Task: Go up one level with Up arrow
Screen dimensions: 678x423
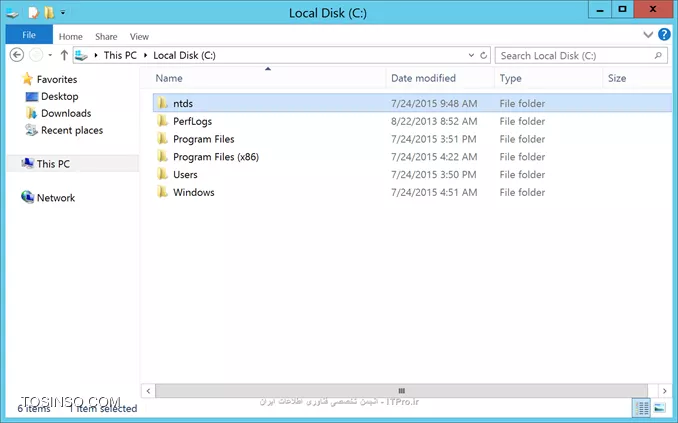Action: tap(64, 55)
